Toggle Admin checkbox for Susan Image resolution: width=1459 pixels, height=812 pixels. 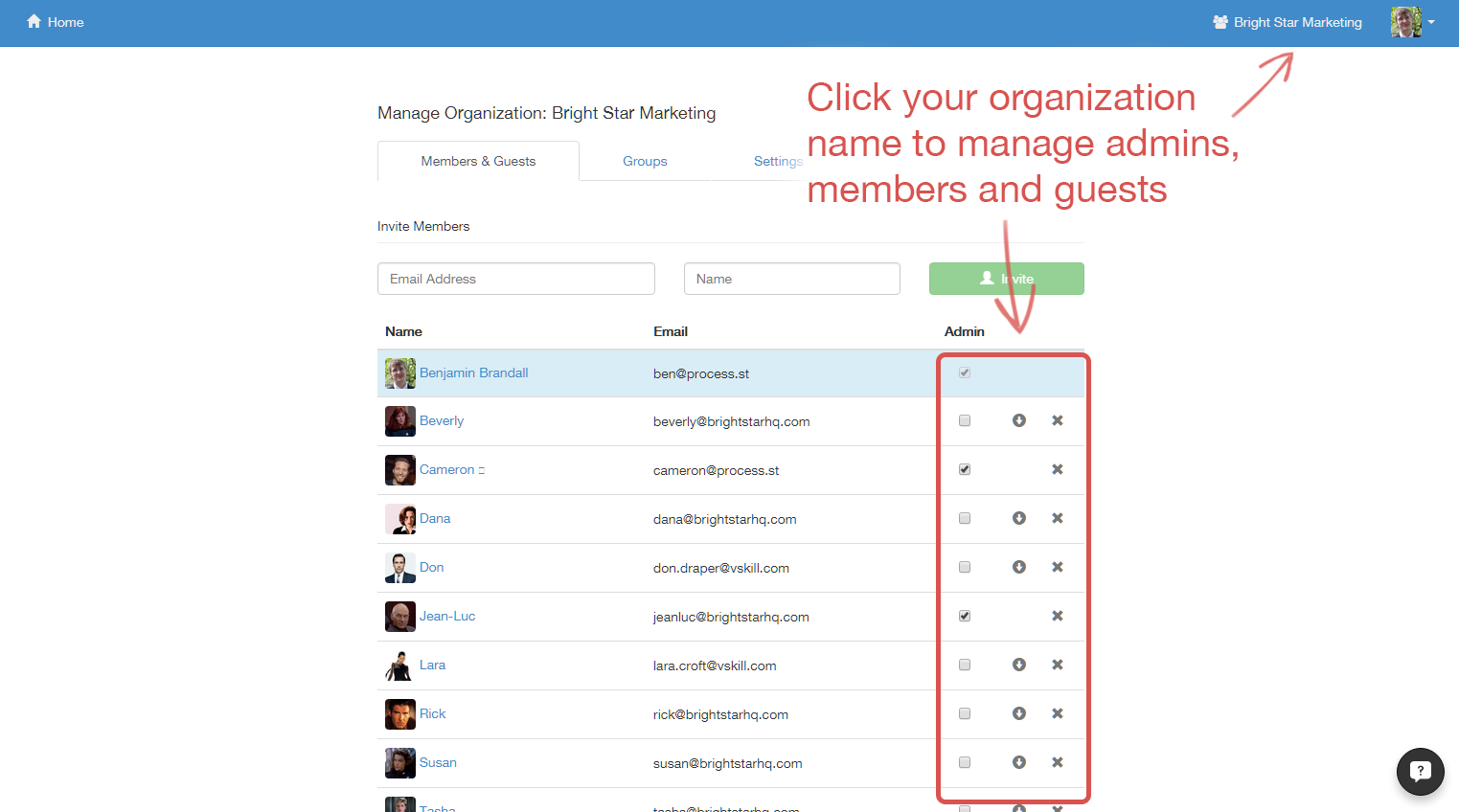(965, 762)
